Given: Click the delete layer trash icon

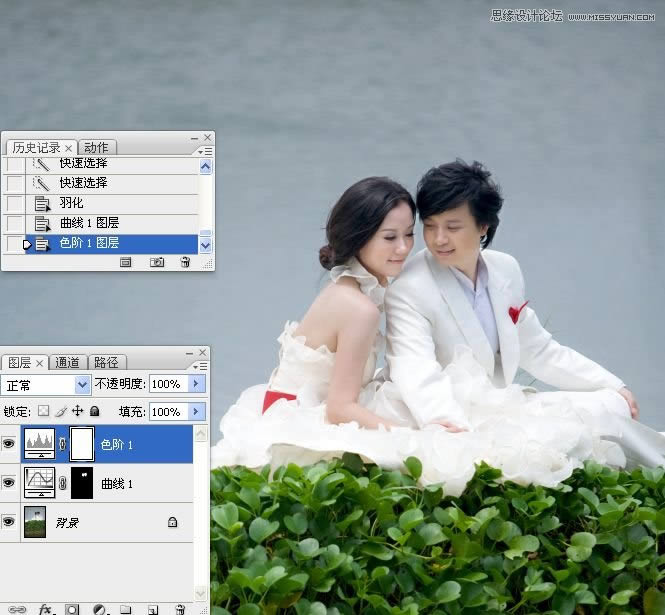Looking at the screenshot, I should point(180,608).
